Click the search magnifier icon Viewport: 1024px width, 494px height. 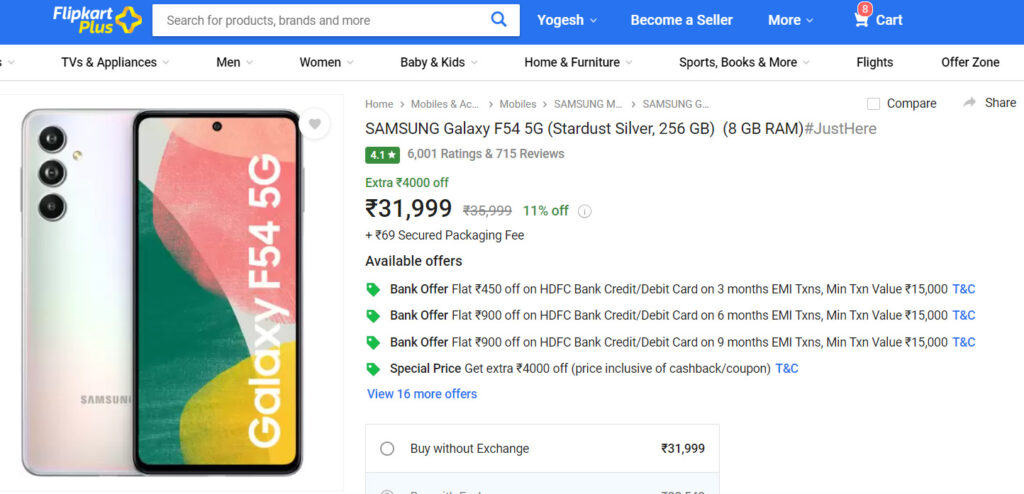point(498,20)
